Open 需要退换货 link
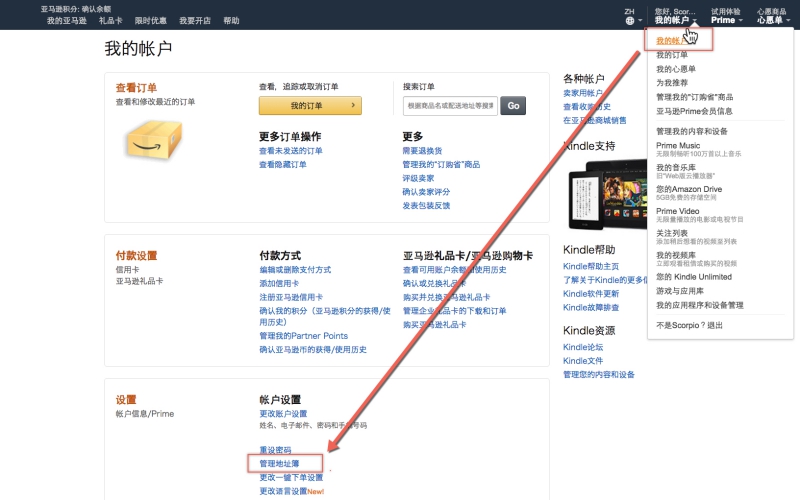Image resolution: width=800 pixels, height=500 pixels. coord(422,151)
